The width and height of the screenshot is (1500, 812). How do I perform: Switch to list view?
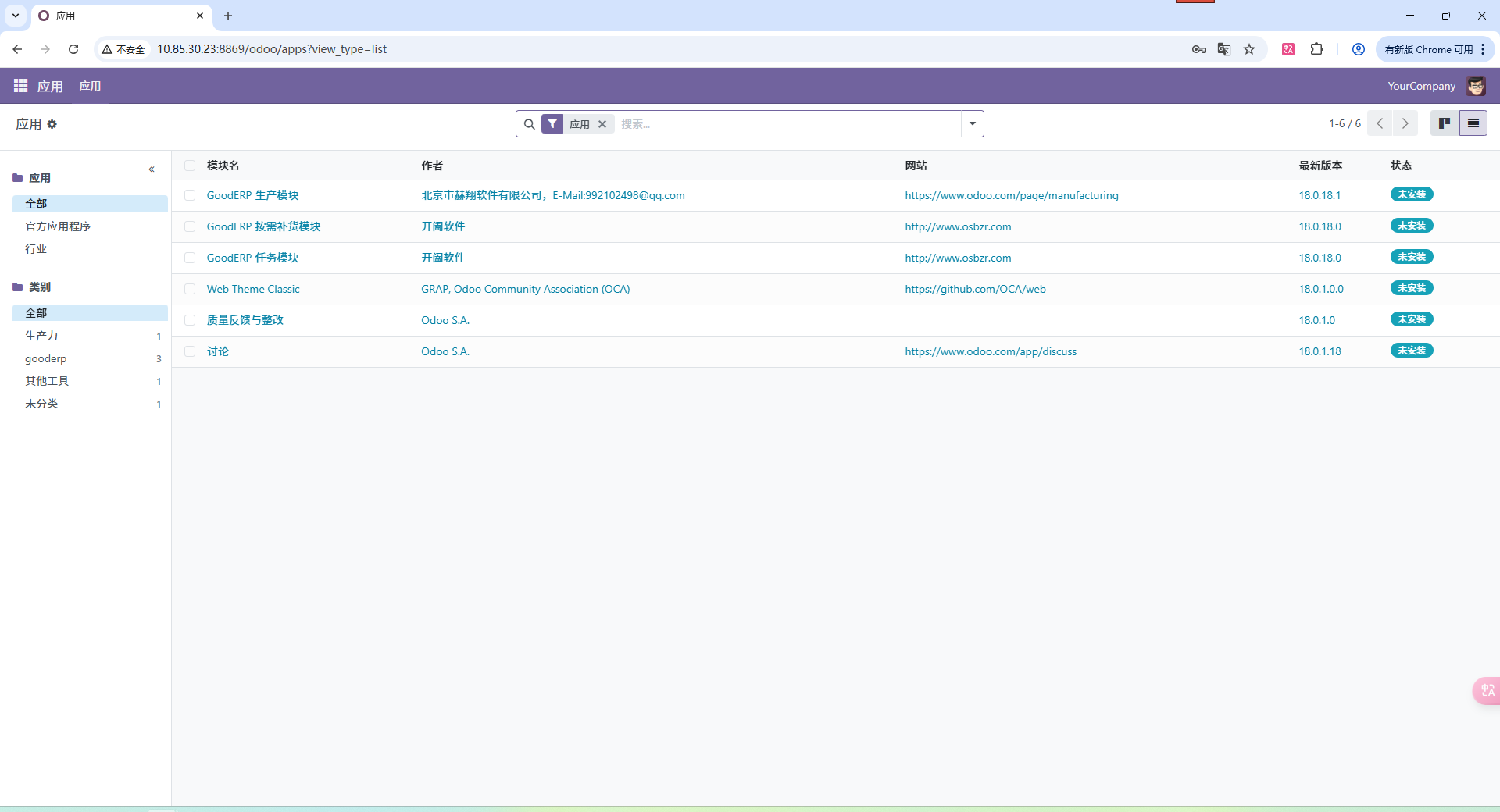(x=1473, y=123)
